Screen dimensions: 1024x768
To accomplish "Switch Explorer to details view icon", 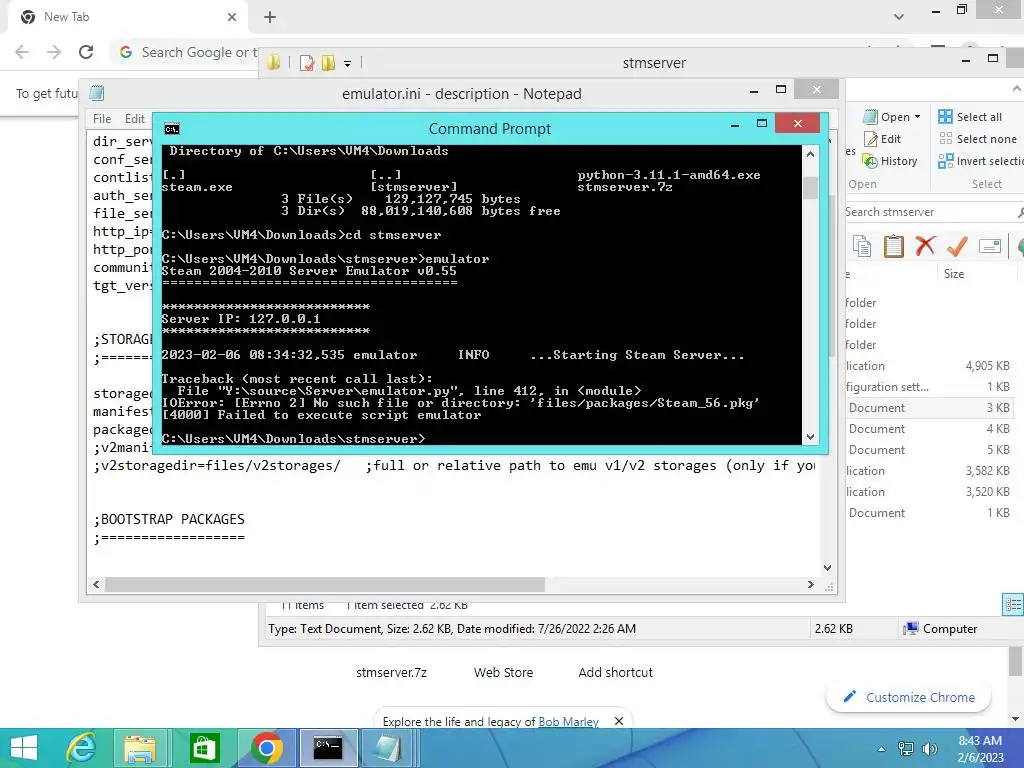I will pos(1013,604).
